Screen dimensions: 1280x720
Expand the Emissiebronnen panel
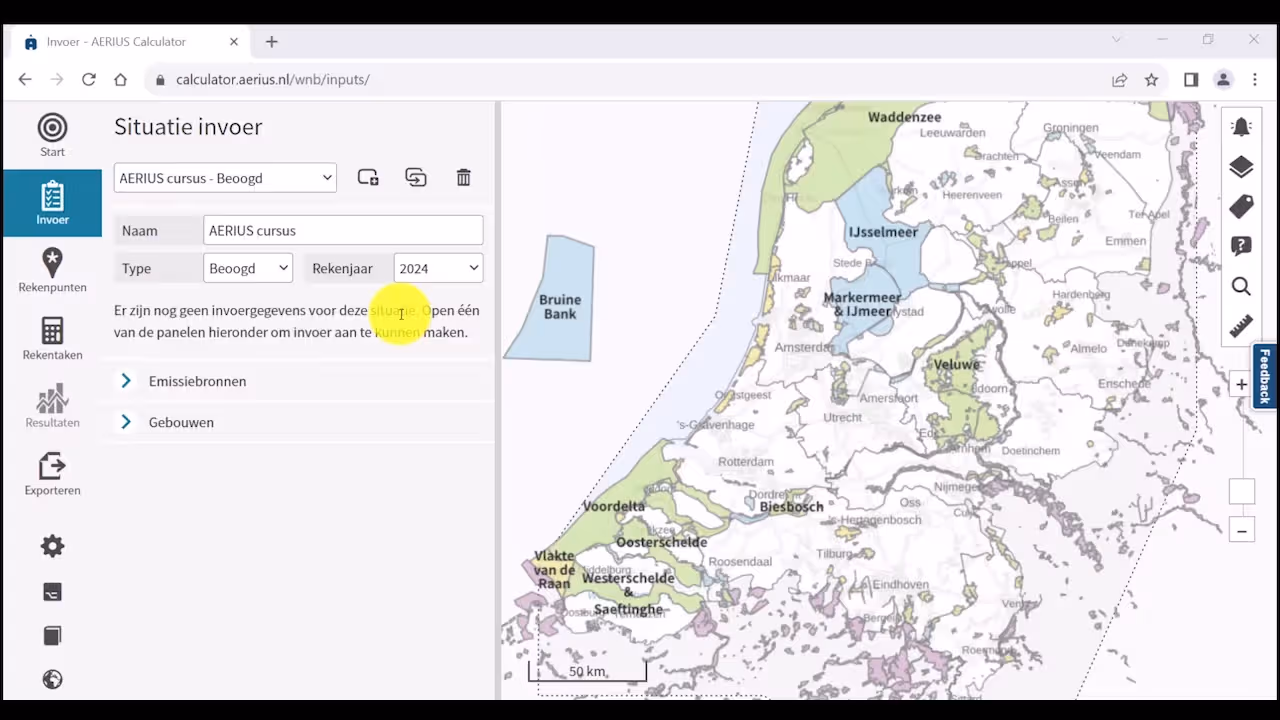197,381
